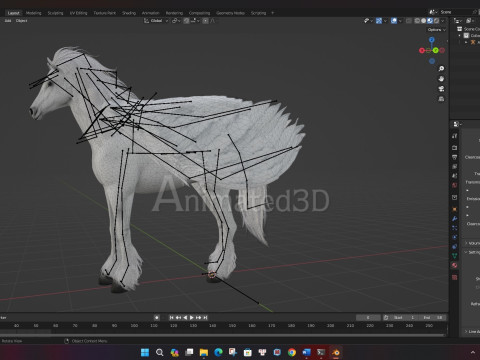Open proportional editing falloff selector
Viewport: 480px width, 360px height.
[x=213, y=21]
